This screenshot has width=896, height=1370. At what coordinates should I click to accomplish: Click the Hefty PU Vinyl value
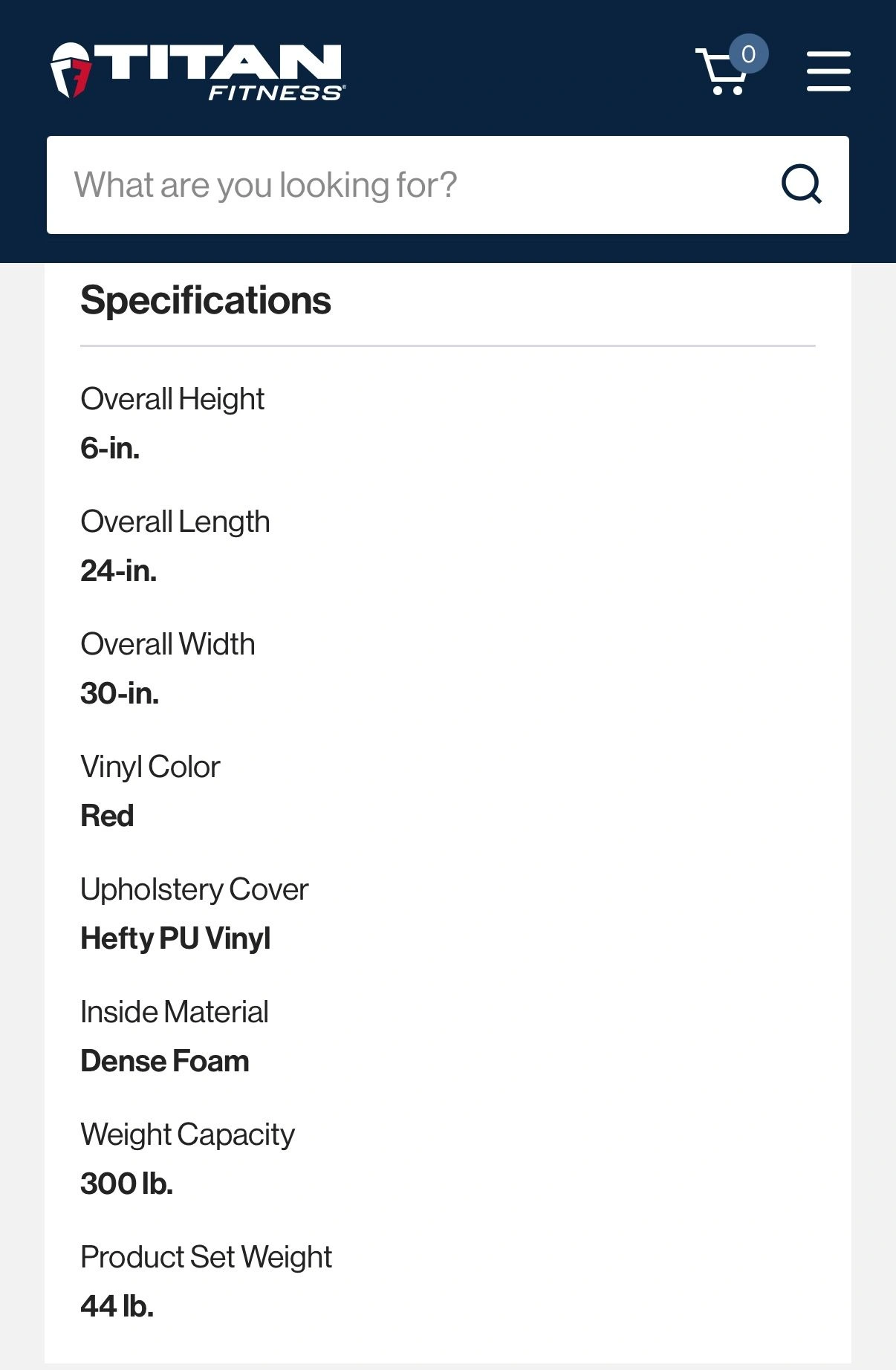tap(175, 938)
